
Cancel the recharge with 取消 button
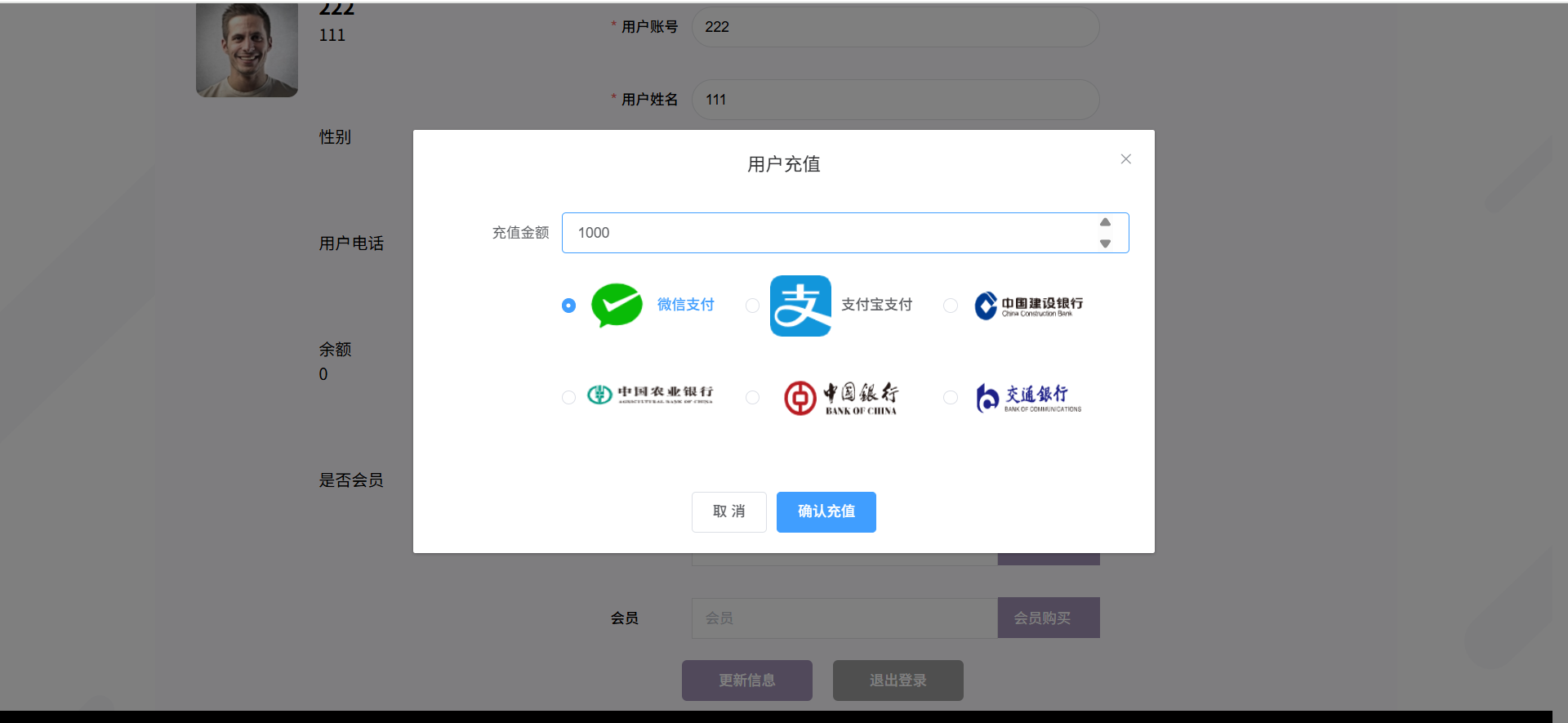729,512
